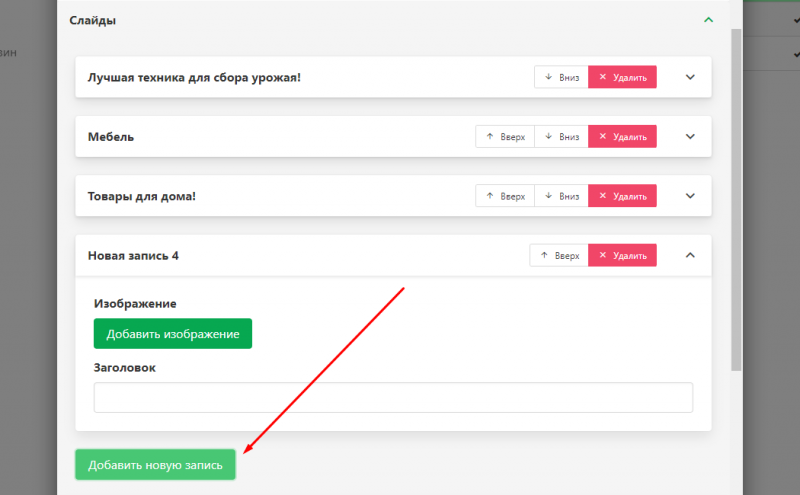Move the Мебель slide down
Image resolution: width=800 pixels, height=495 pixels.
pos(561,137)
